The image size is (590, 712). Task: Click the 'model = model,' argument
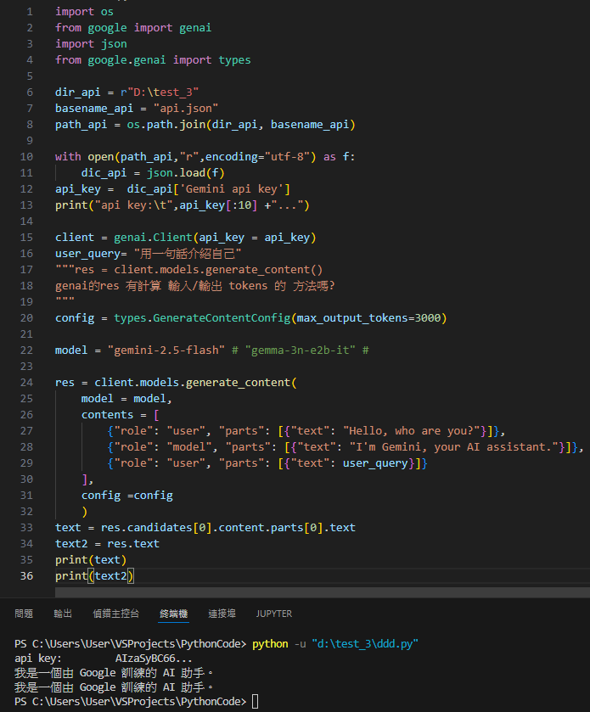(x=127, y=399)
